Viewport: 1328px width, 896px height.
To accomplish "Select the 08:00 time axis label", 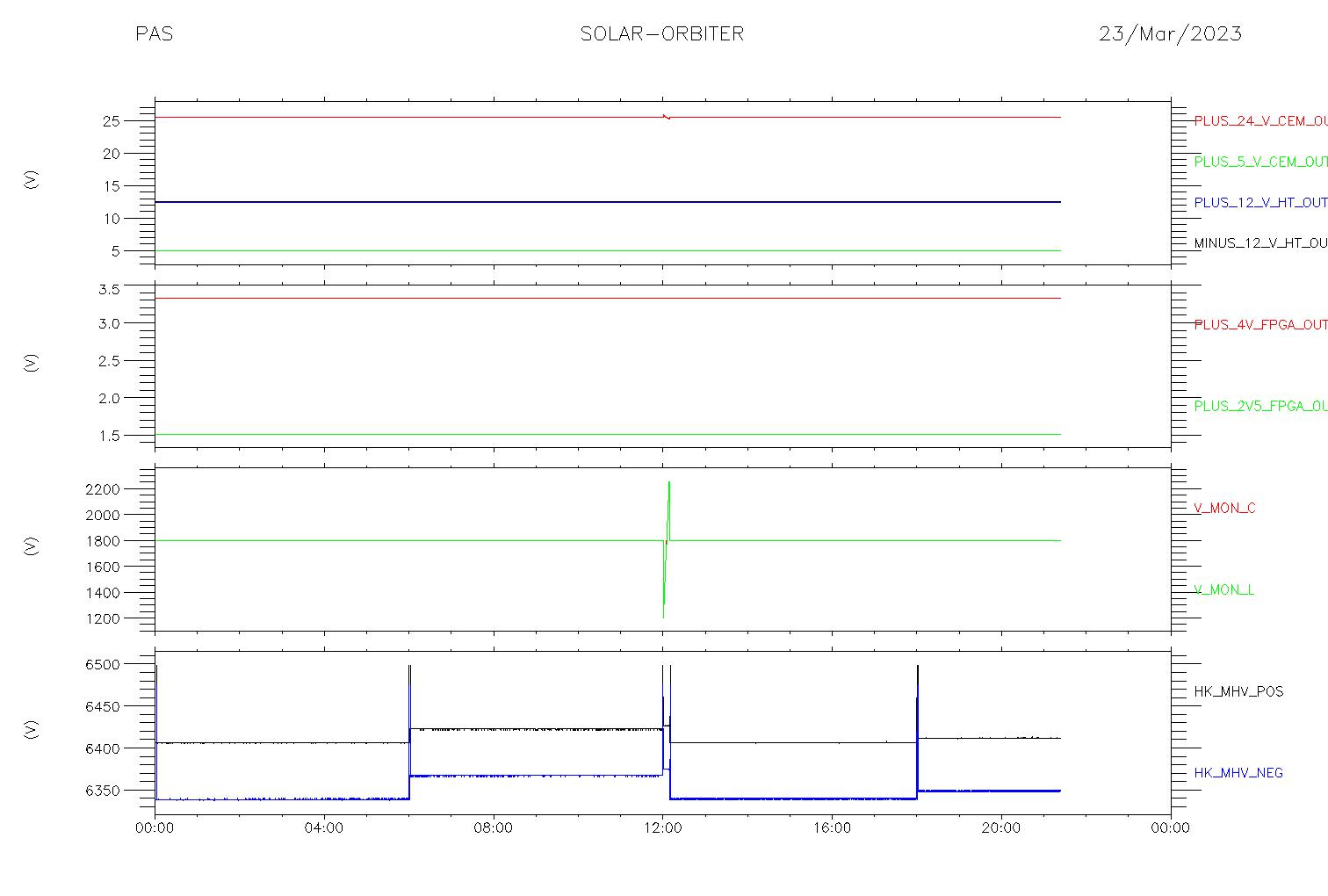I will pyautogui.click(x=493, y=828).
